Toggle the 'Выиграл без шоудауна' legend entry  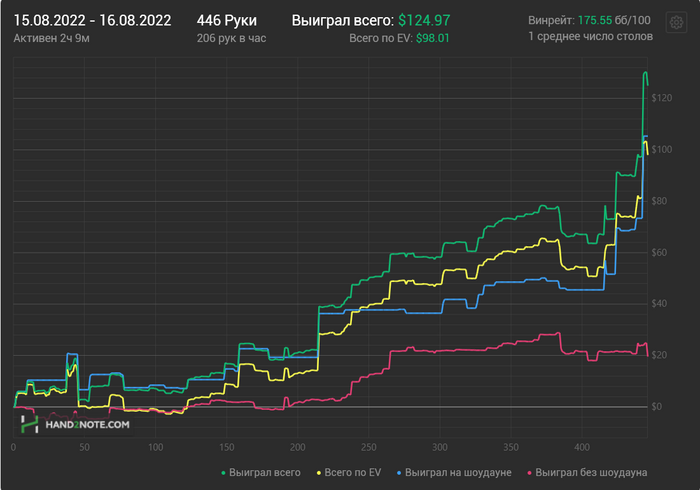(x=587, y=473)
